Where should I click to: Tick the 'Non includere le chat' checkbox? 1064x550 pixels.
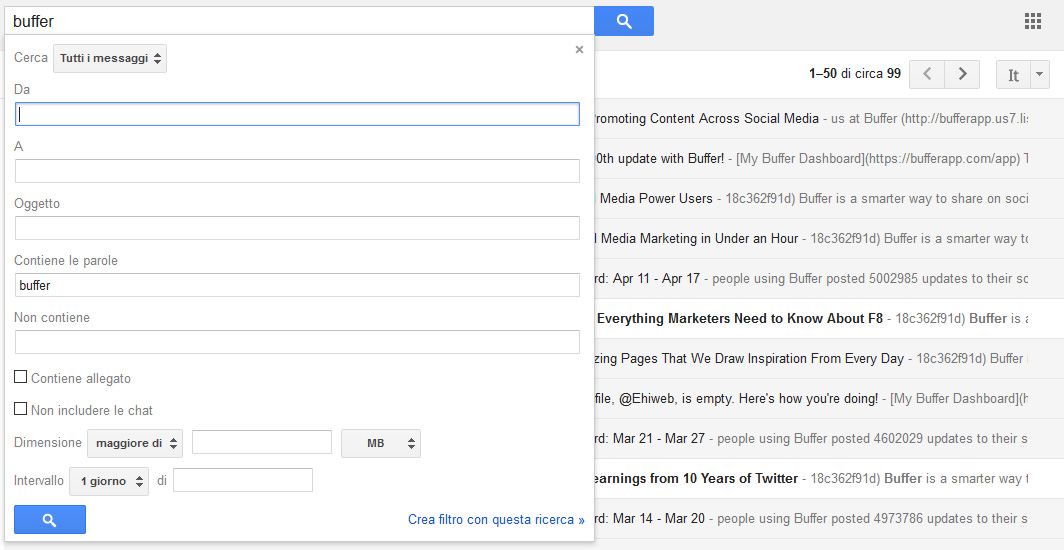point(21,409)
